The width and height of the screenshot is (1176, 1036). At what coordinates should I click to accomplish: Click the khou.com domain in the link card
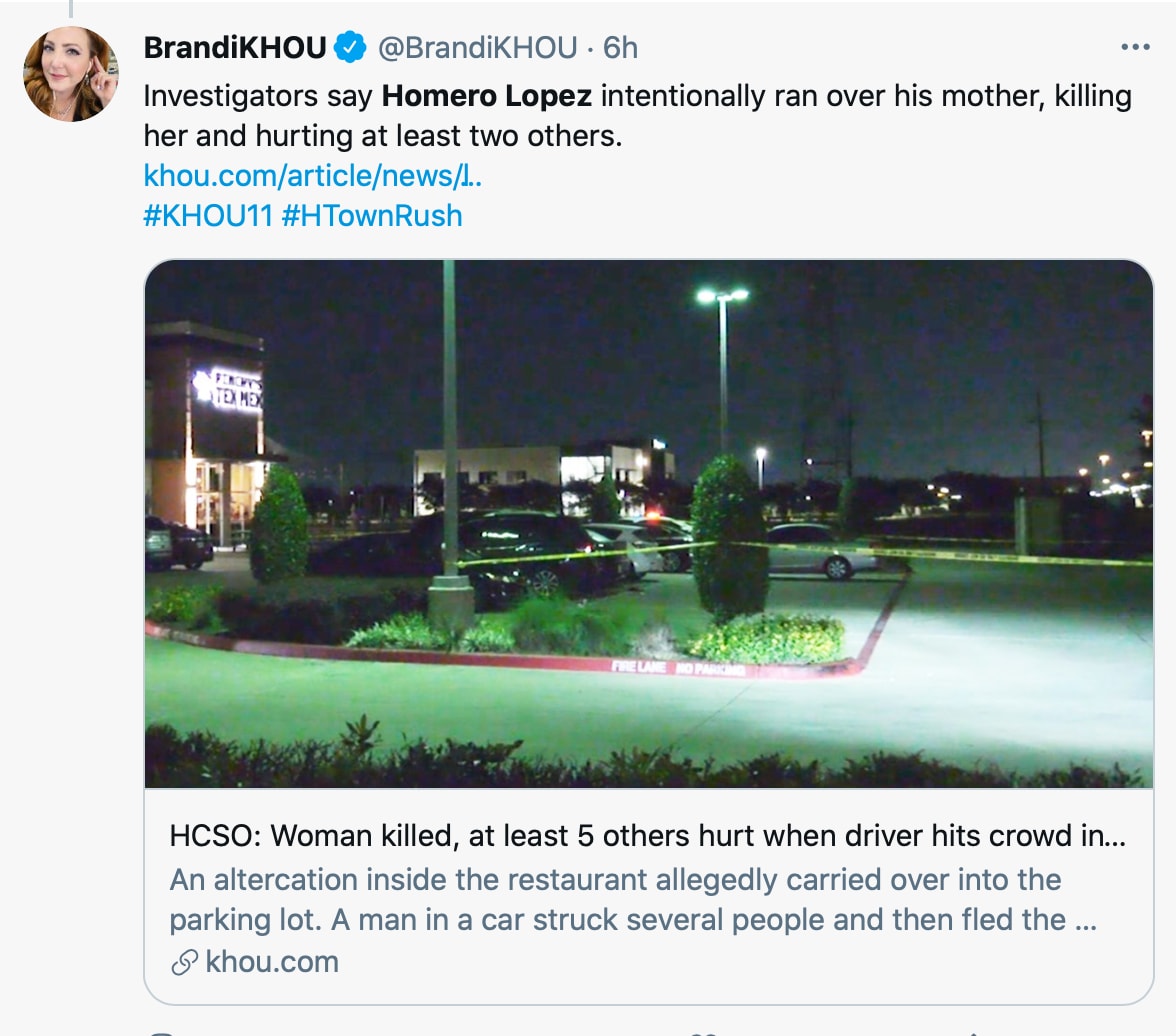(271, 962)
